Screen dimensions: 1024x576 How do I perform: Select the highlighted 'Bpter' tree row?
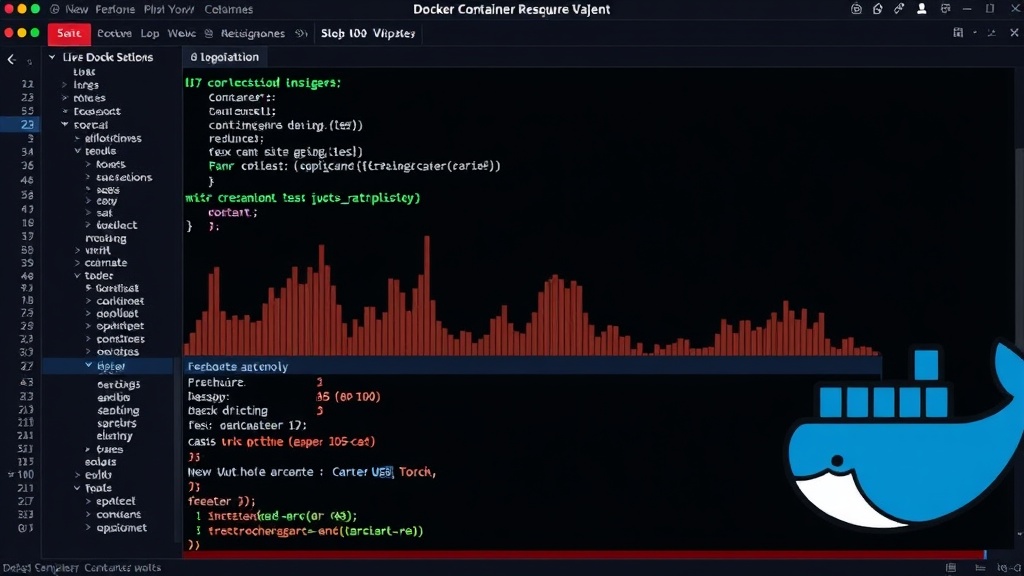108,366
